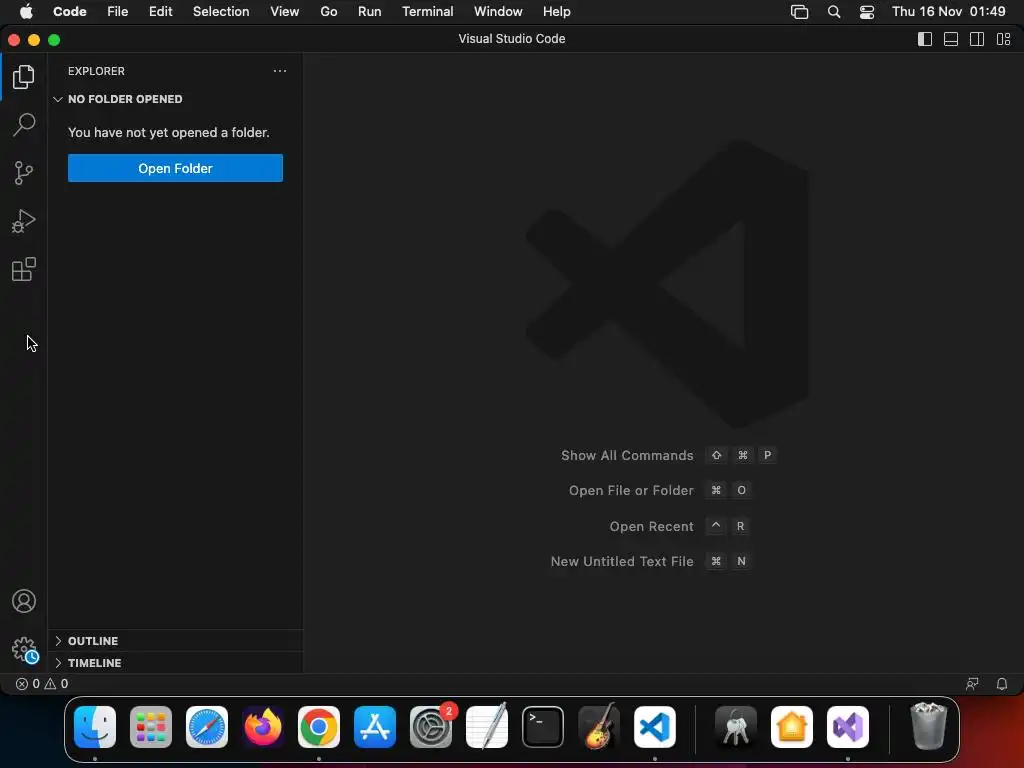Viewport: 1024px width, 768px height.
Task: Open the Accounts icon in activity bar
Action: click(x=24, y=601)
